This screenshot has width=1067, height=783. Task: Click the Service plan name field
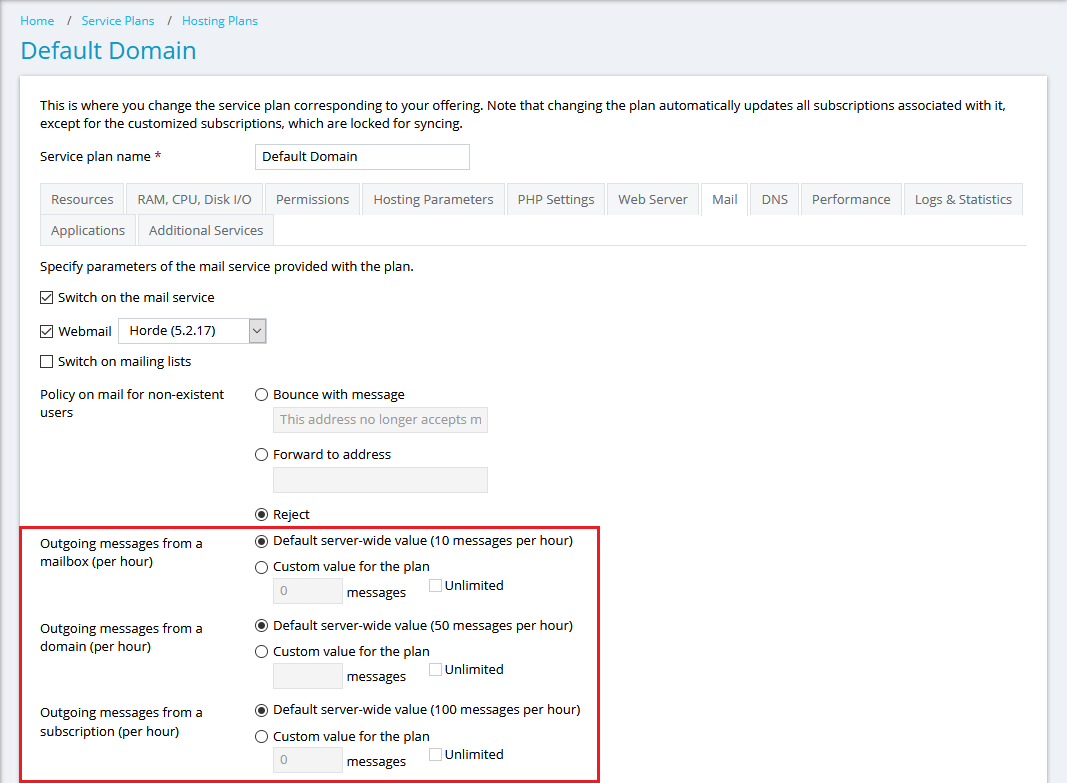point(362,157)
